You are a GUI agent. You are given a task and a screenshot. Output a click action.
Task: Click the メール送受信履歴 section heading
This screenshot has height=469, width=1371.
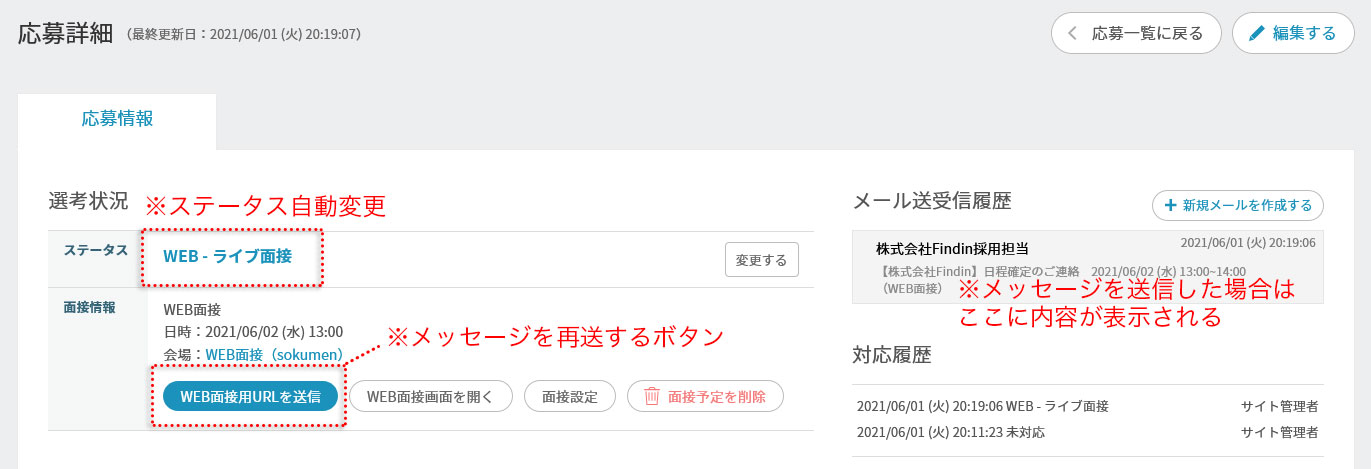[x=932, y=201]
